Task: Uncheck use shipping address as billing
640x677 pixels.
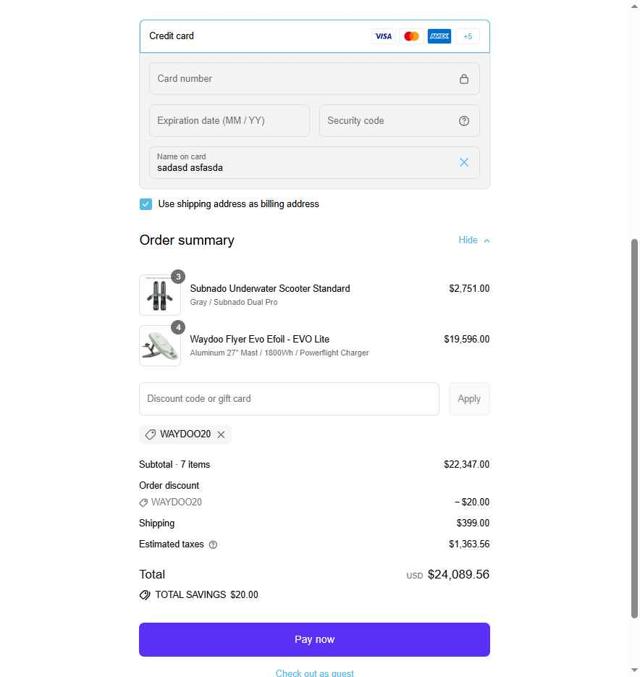Action: pyautogui.click(x=146, y=204)
